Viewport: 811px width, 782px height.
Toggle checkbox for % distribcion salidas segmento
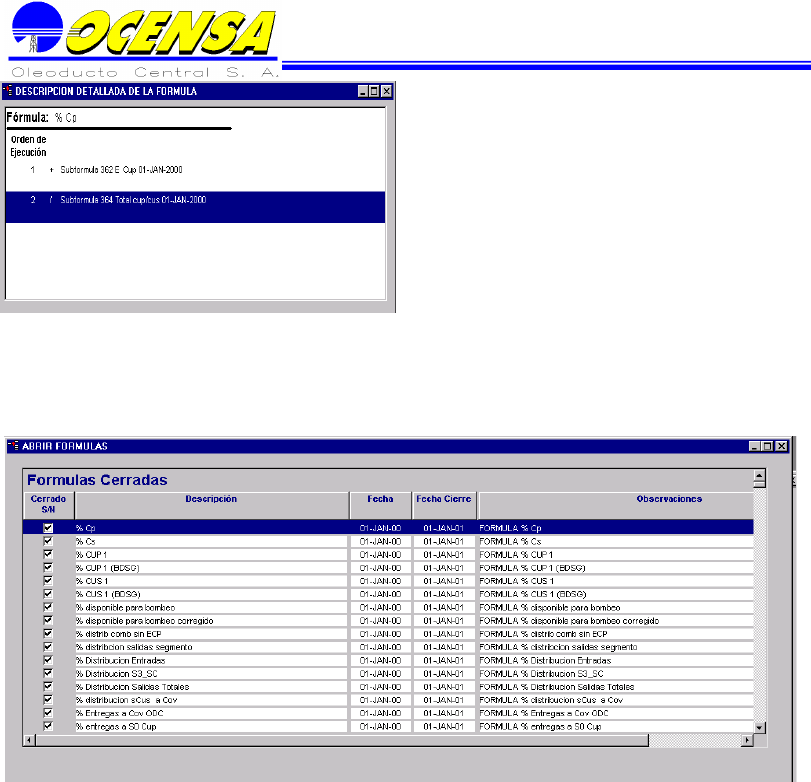pos(48,646)
